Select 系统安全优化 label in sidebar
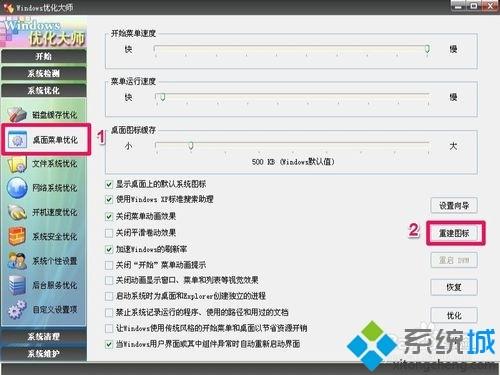The width and height of the screenshot is (500, 375). [x=55, y=237]
